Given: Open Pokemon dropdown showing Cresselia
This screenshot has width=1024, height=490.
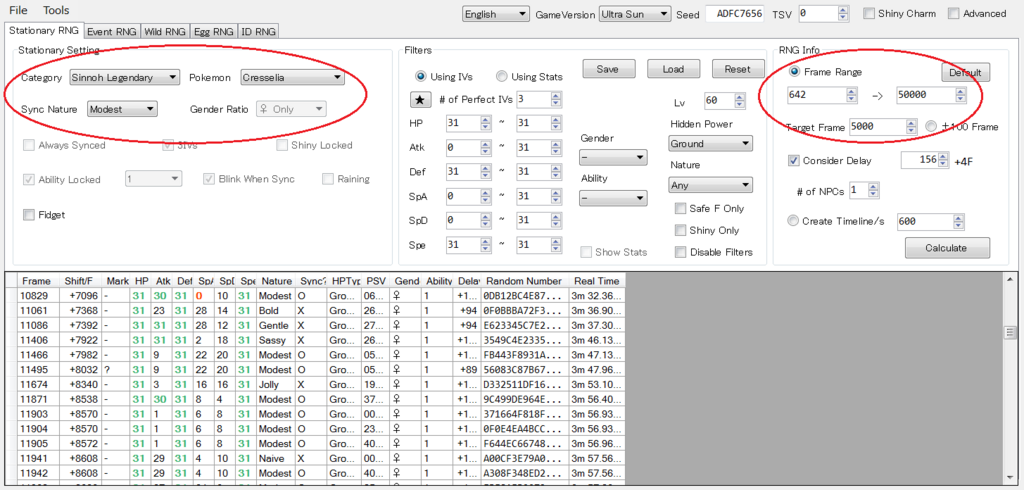Looking at the screenshot, I should click(x=292, y=77).
